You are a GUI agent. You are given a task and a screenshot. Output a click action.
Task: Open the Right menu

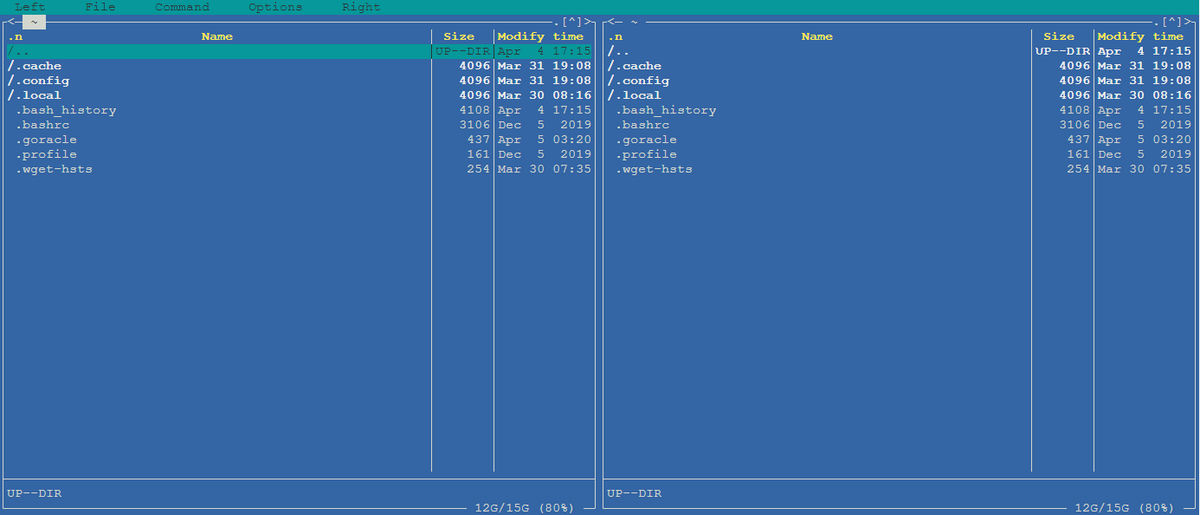point(361,7)
